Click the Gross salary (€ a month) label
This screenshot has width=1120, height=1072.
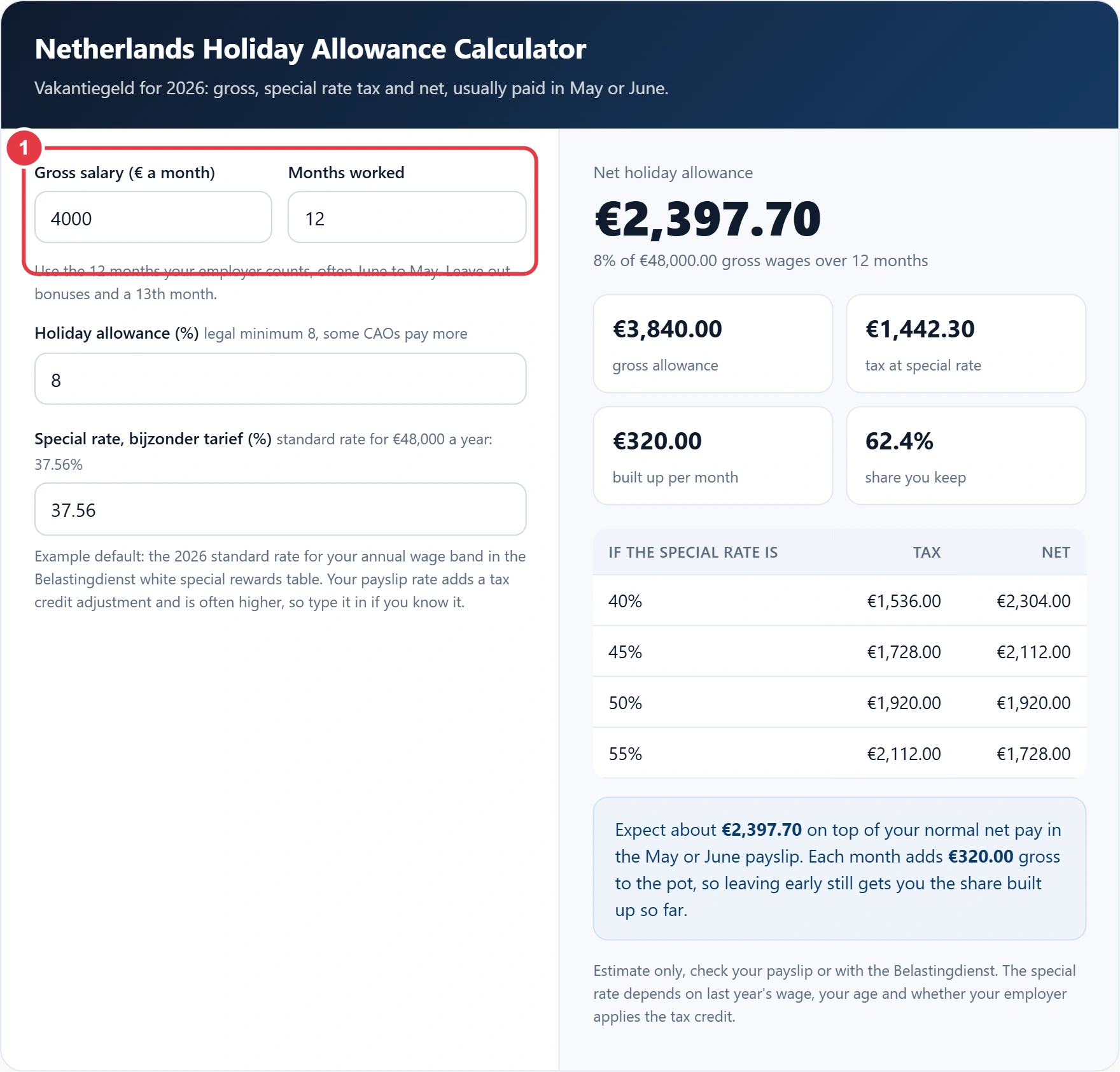125,173
